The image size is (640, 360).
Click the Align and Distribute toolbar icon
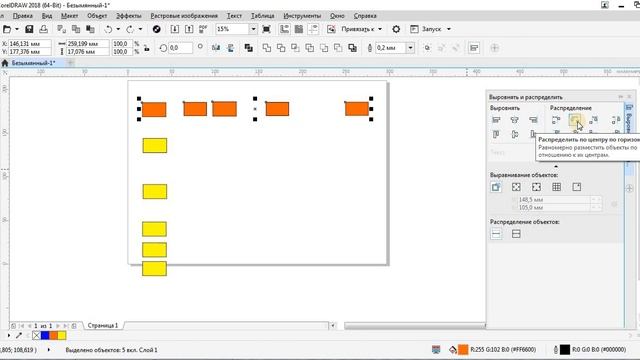pyautogui.click(x=474, y=48)
